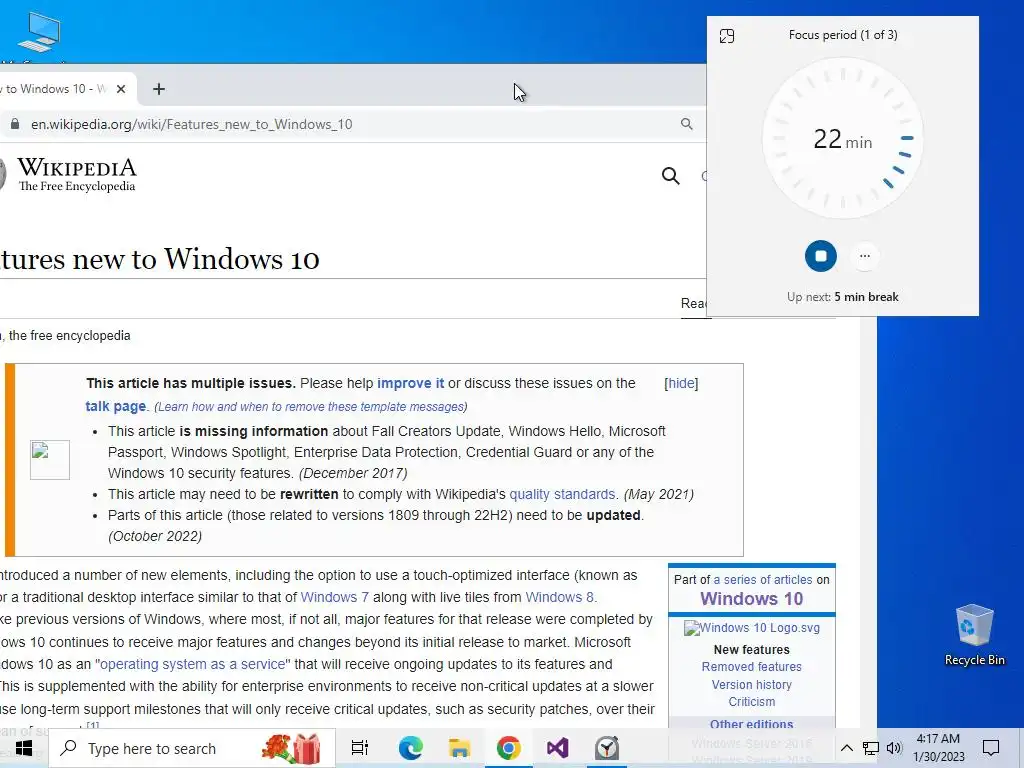Open the notification center icon

pos(991,748)
